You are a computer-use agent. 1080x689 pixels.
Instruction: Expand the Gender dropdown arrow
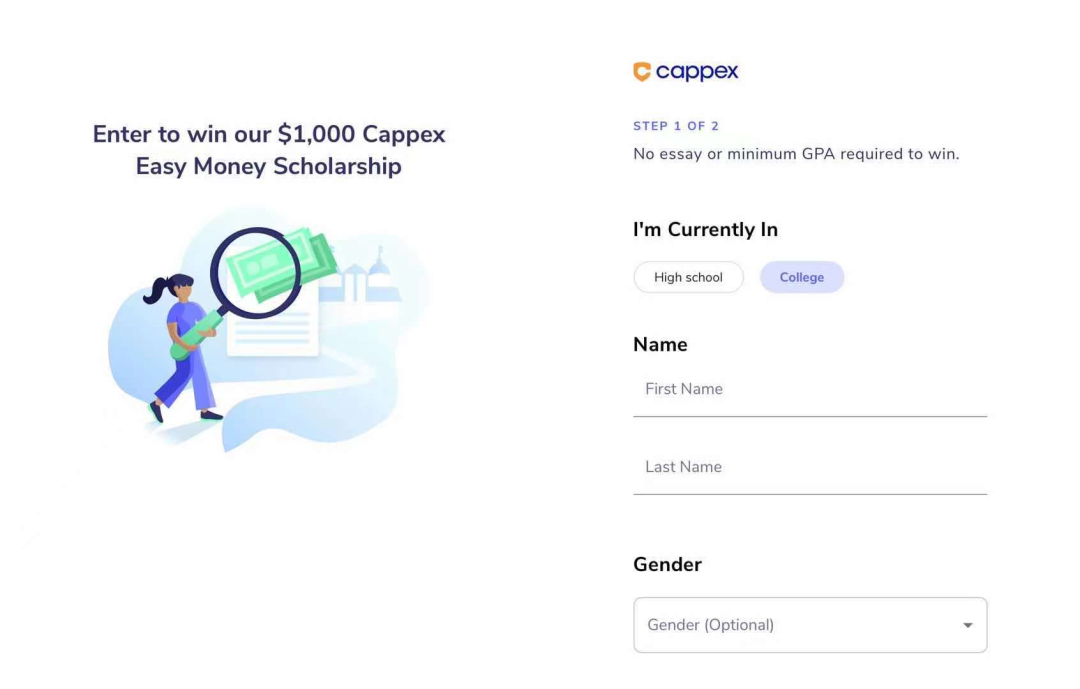(x=967, y=625)
